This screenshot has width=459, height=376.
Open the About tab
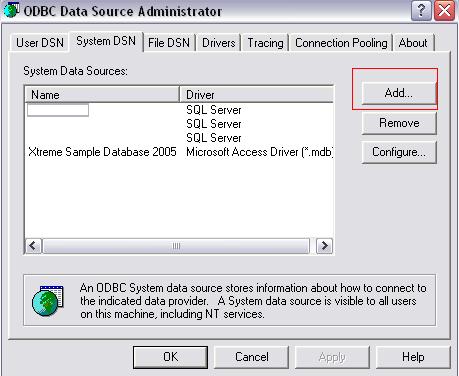(413, 43)
